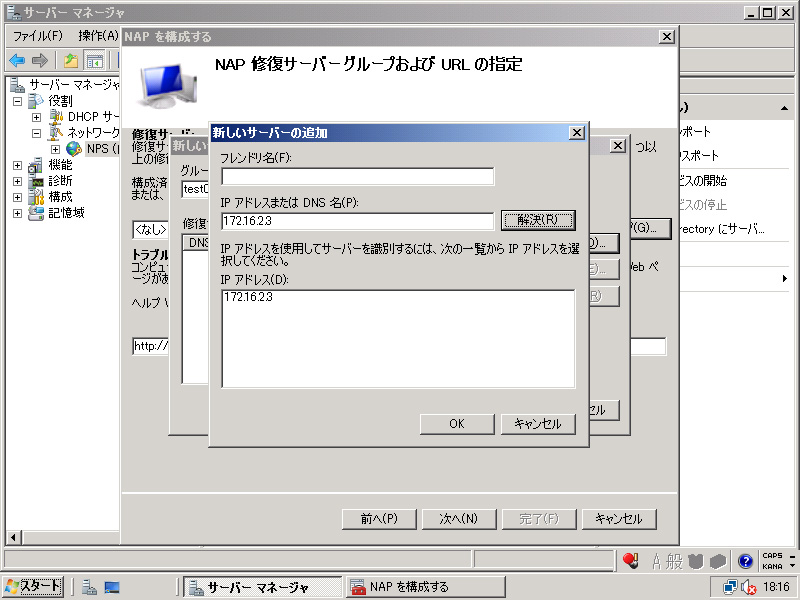Image resolution: width=800 pixels, height=600 pixels.
Task: Collapse the 役割 tree node
Action: [x=18, y=102]
